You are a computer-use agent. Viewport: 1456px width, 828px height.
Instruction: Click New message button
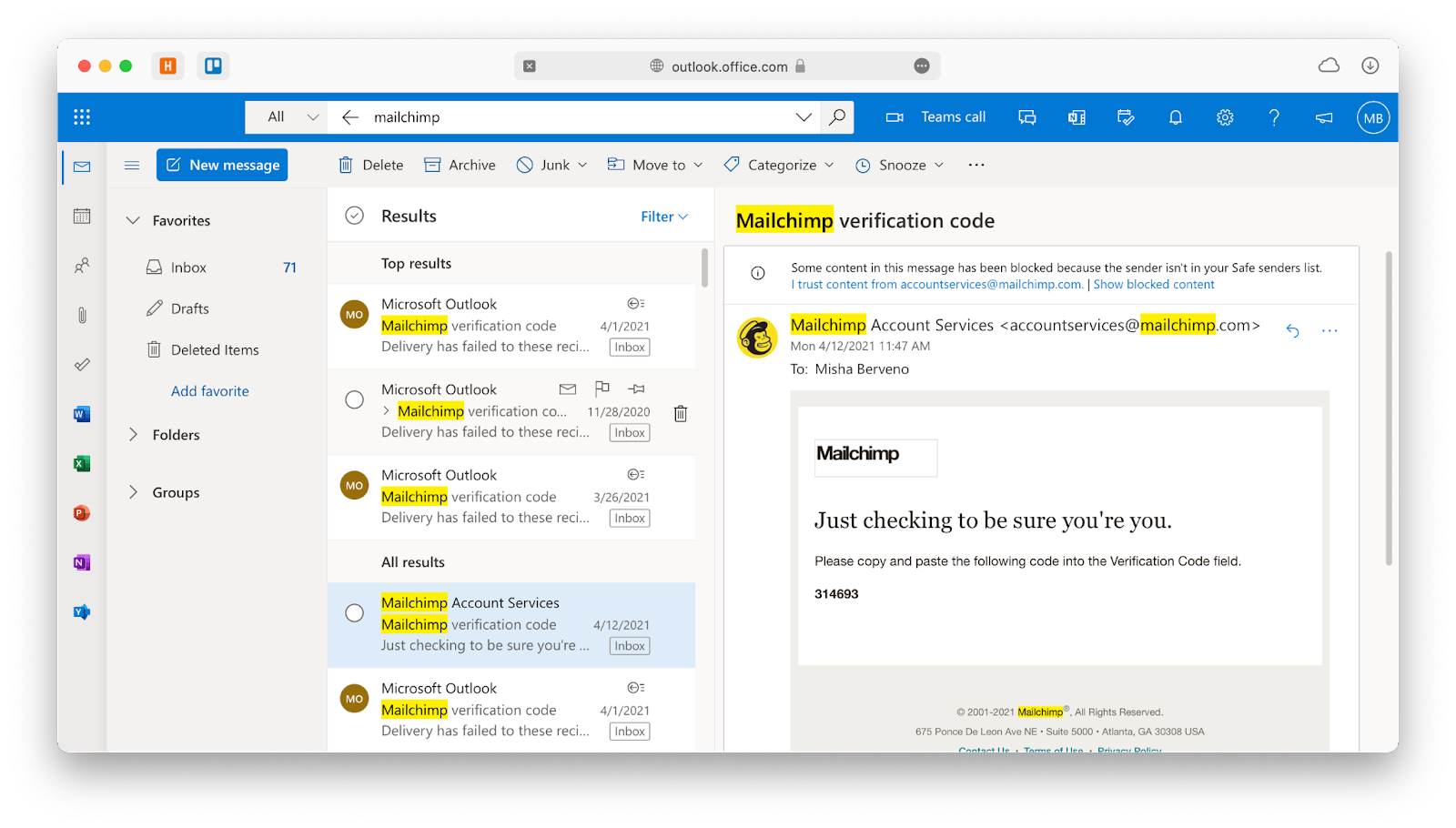(x=222, y=165)
